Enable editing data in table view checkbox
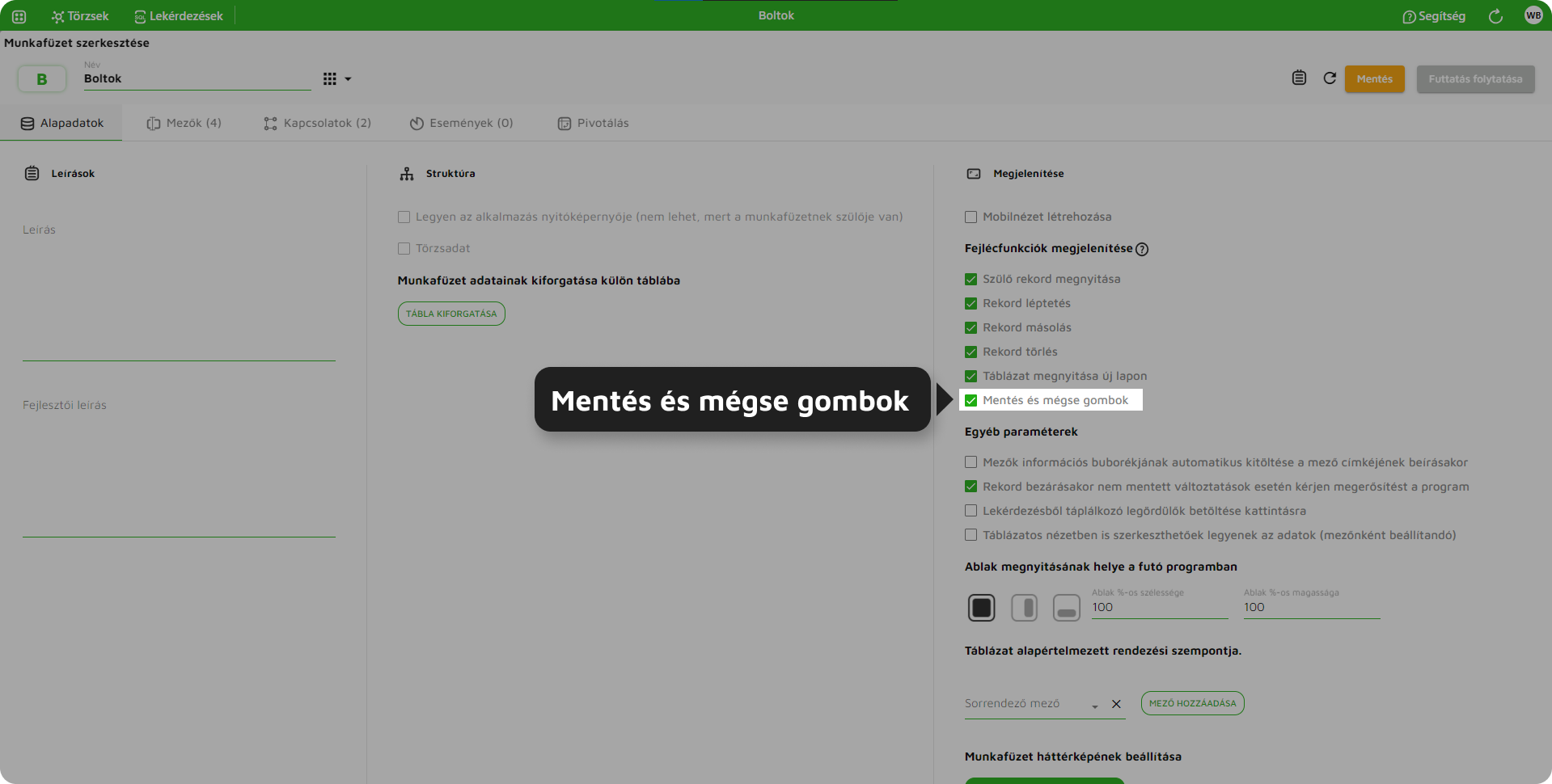Viewport: 1552px width, 784px height. [971, 535]
